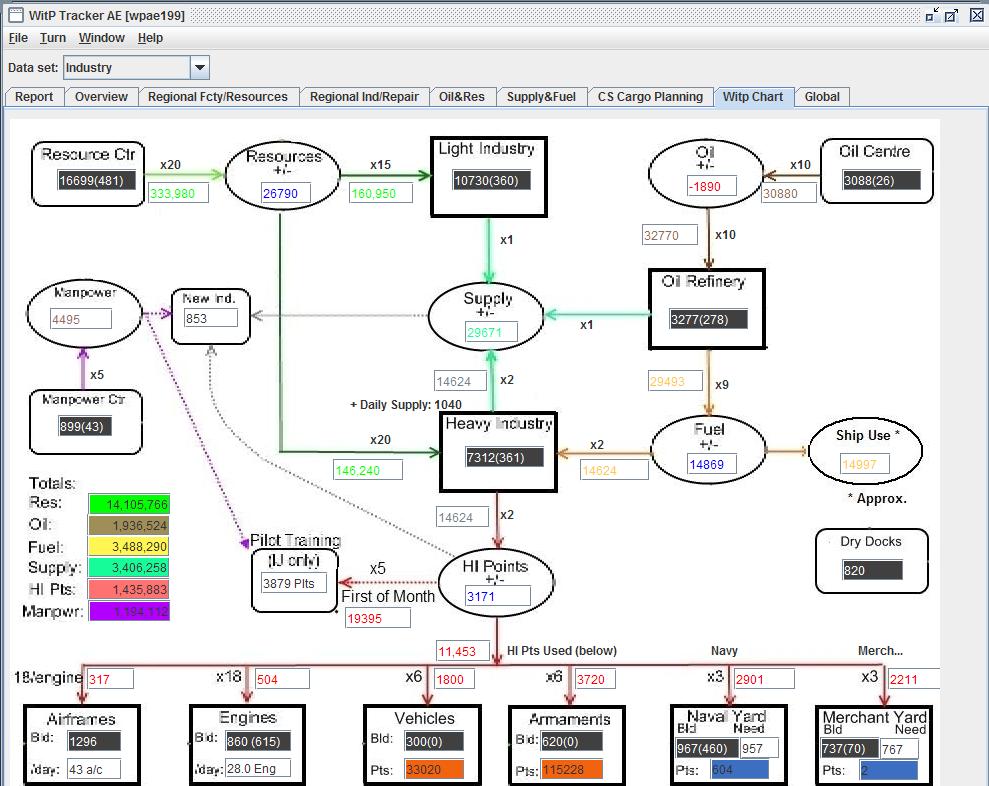Viewport: 989px width, 786px height.
Task: Click the purple Manpwr totals swatch
Action: [x=129, y=611]
